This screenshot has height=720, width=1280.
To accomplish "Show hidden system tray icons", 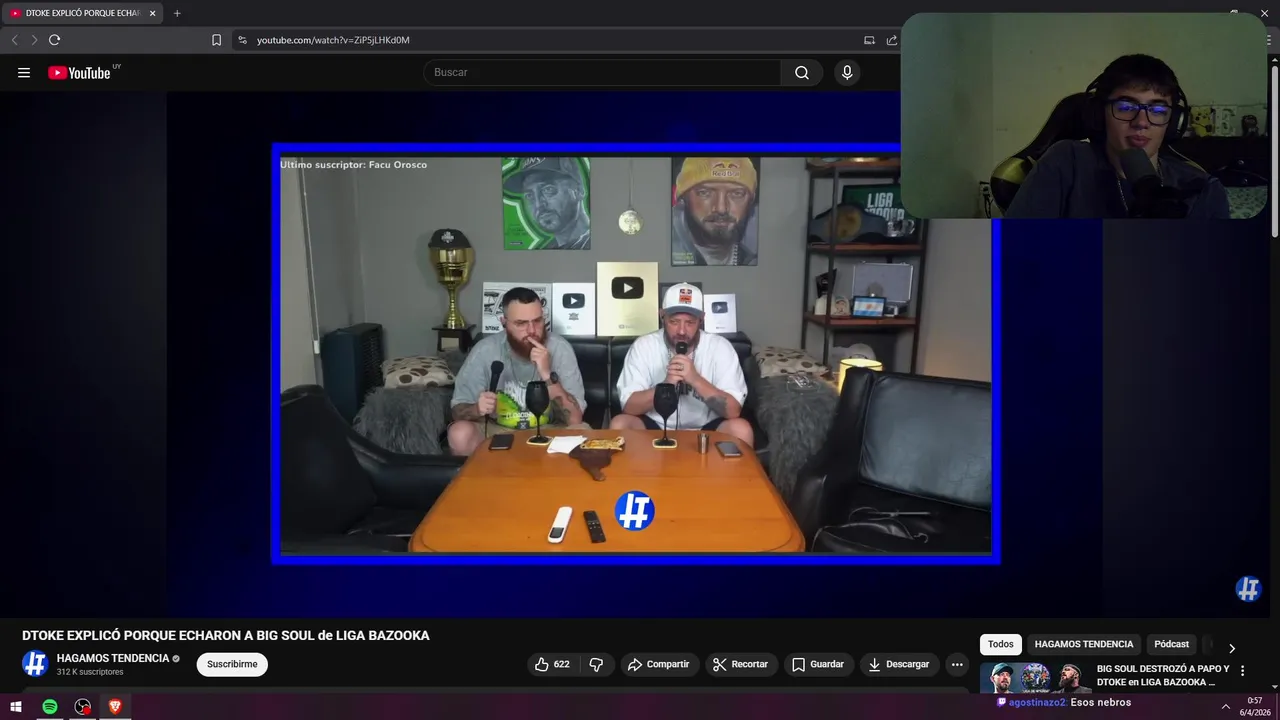I will coord(1225,706).
